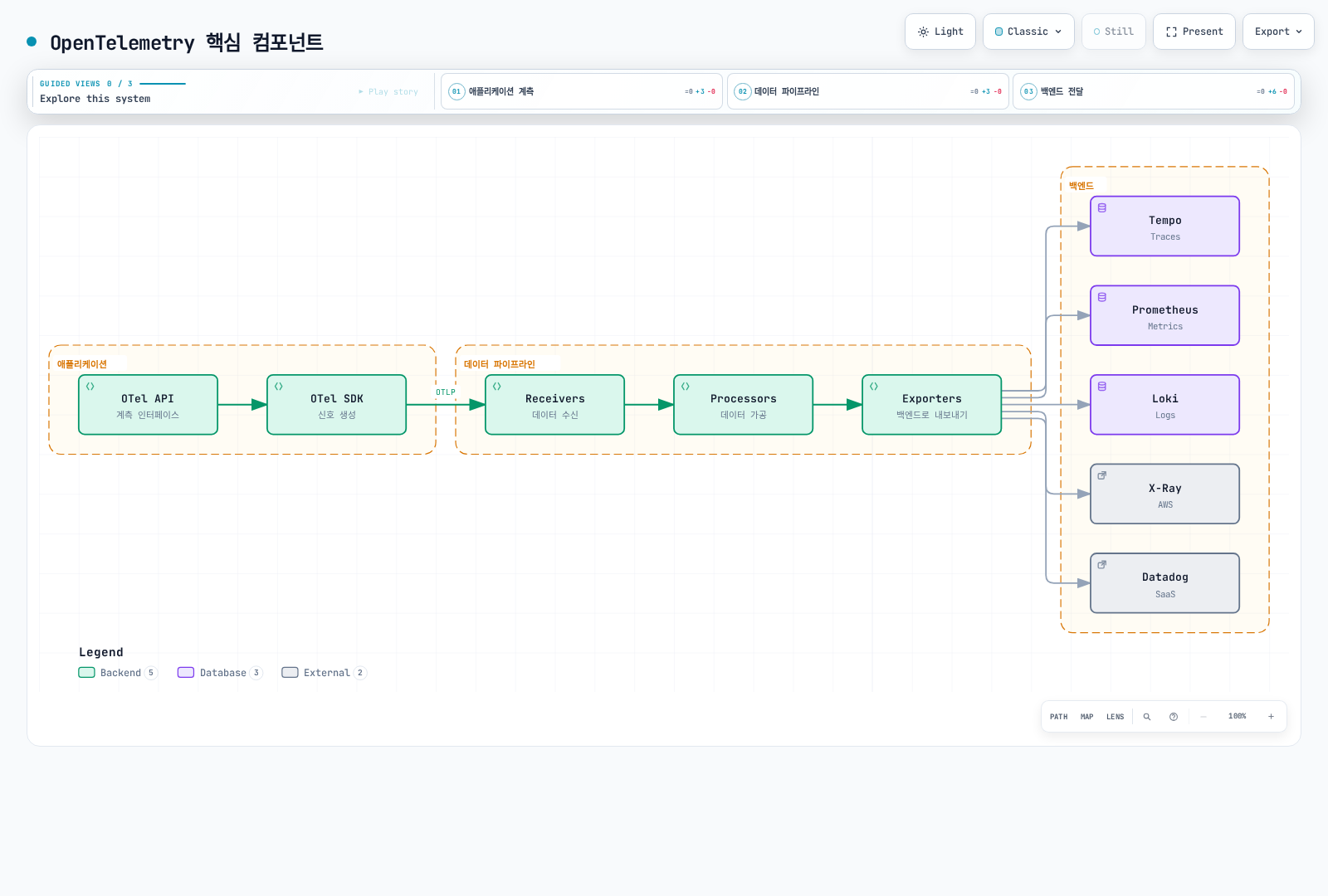1328x896 pixels.
Task: Zoom in with the plus button
Action: click(x=1271, y=717)
